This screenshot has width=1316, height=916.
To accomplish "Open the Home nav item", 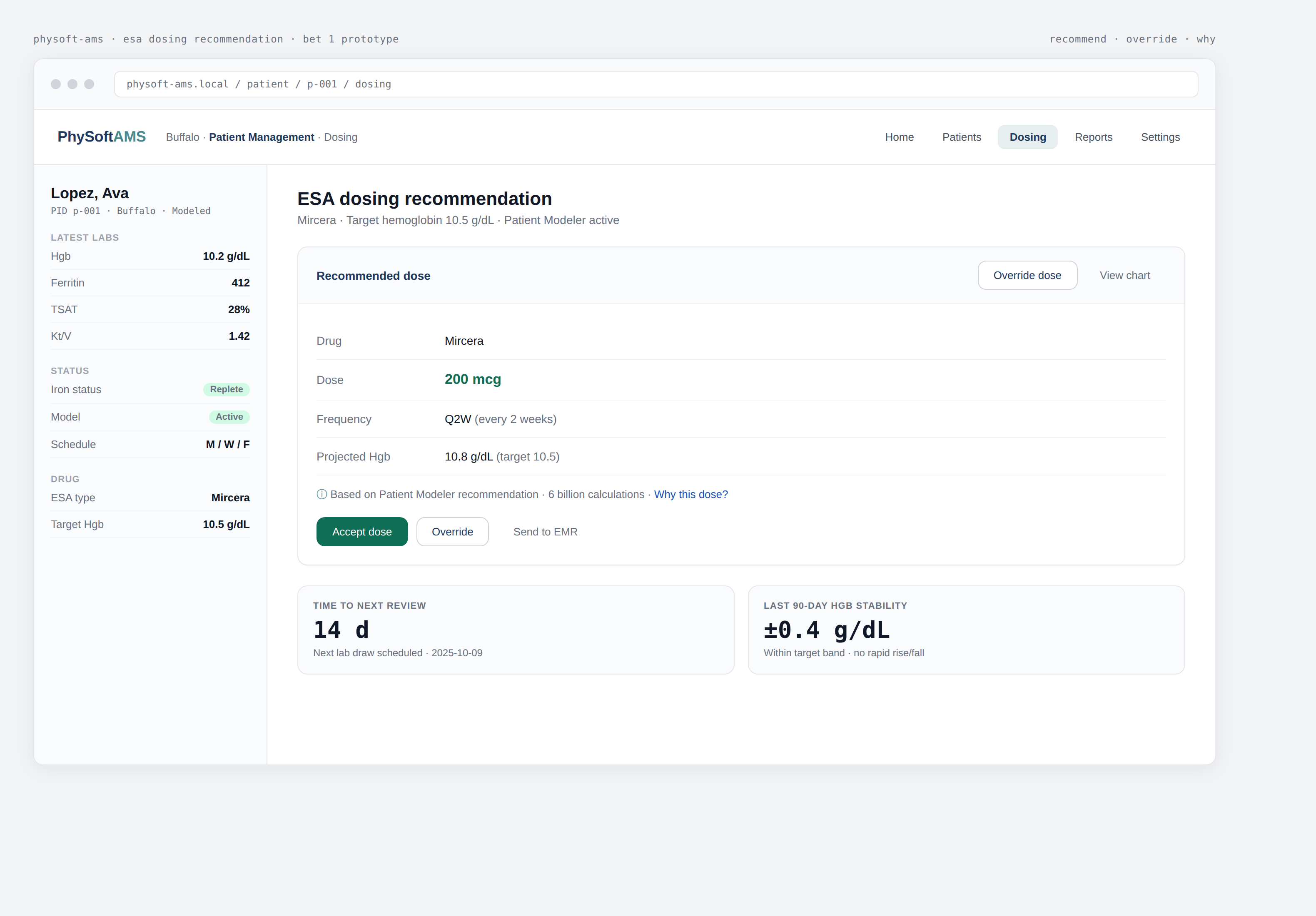I will pos(899,137).
